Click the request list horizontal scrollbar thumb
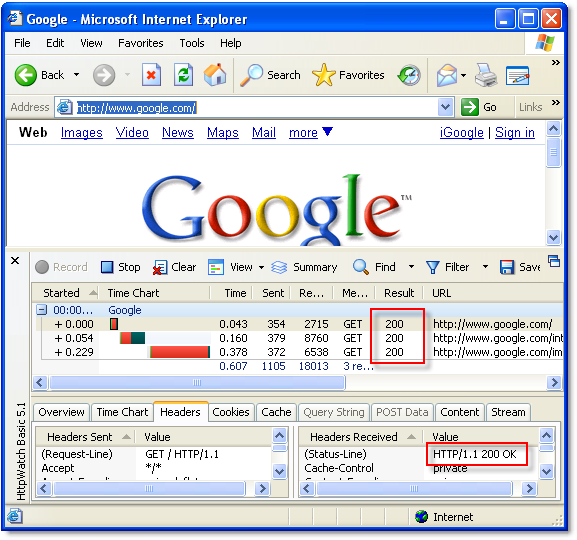Screen dimensions: 577x540 pos(198,382)
